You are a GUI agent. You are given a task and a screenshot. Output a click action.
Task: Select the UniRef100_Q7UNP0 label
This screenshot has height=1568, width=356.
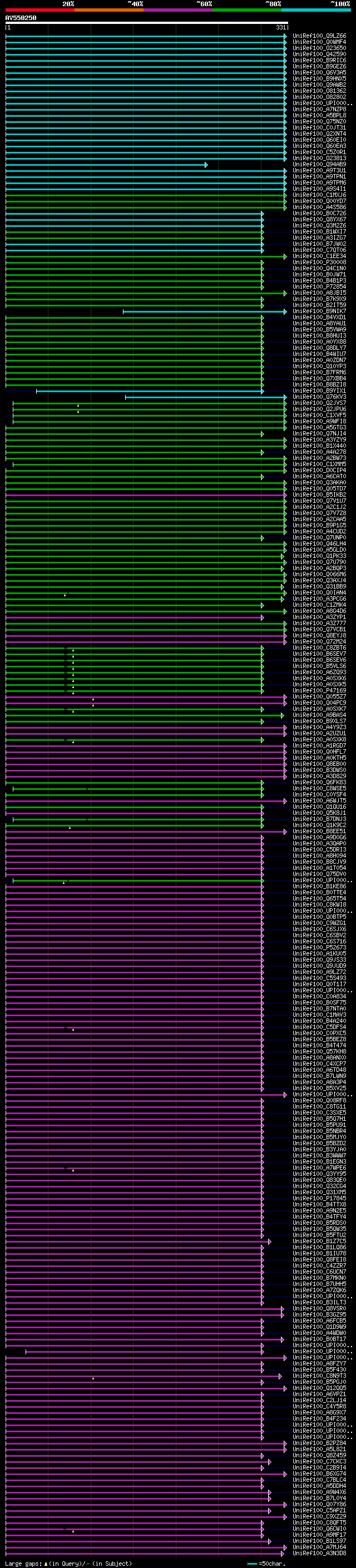319,537
